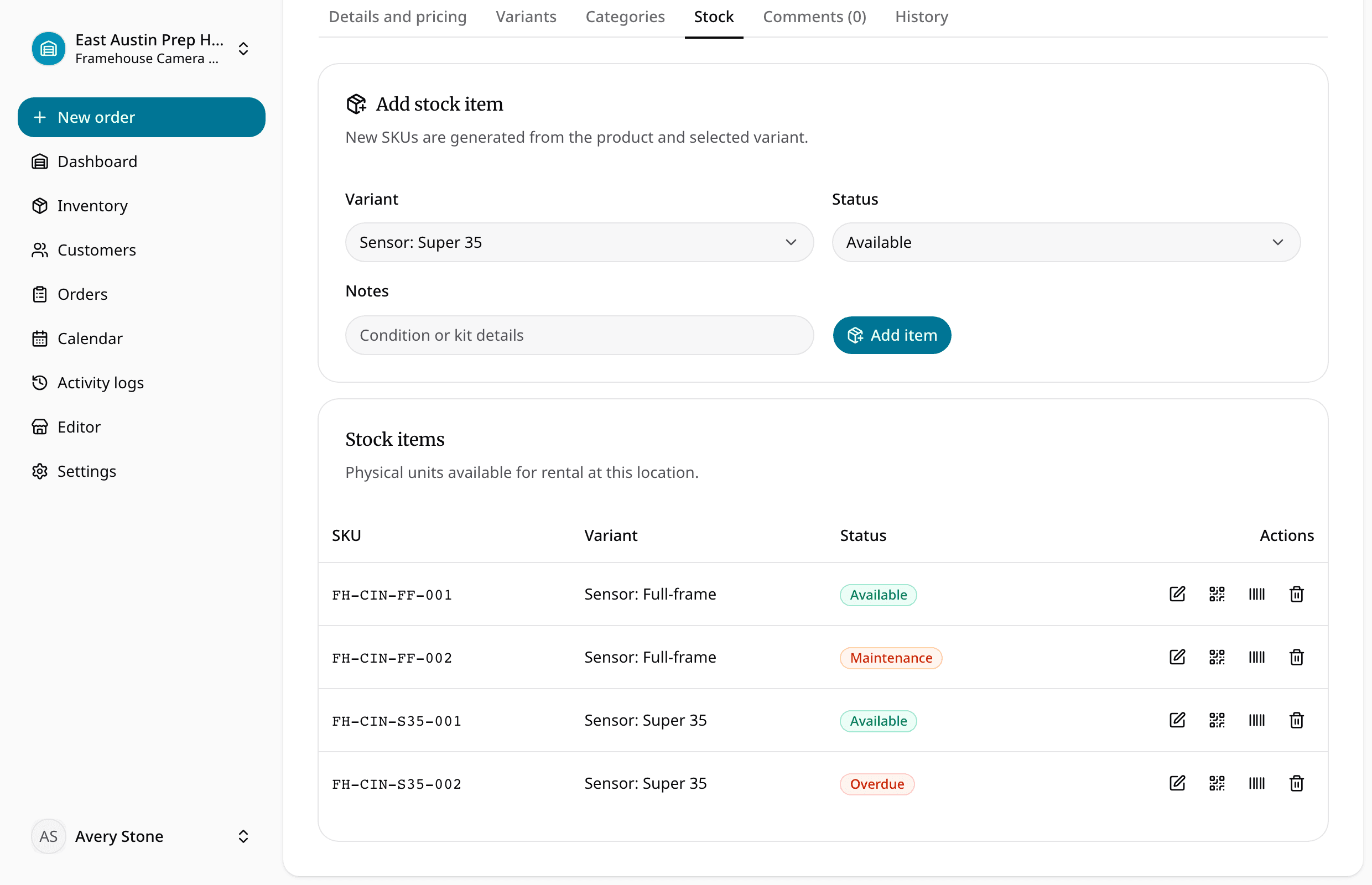The height and width of the screenshot is (885, 1372).
Task: Expand the Avery Stone account menu
Action: (x=243, y=836)
